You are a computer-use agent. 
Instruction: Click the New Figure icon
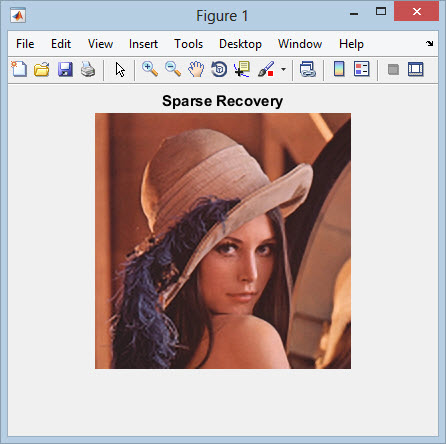click(19, 69)
